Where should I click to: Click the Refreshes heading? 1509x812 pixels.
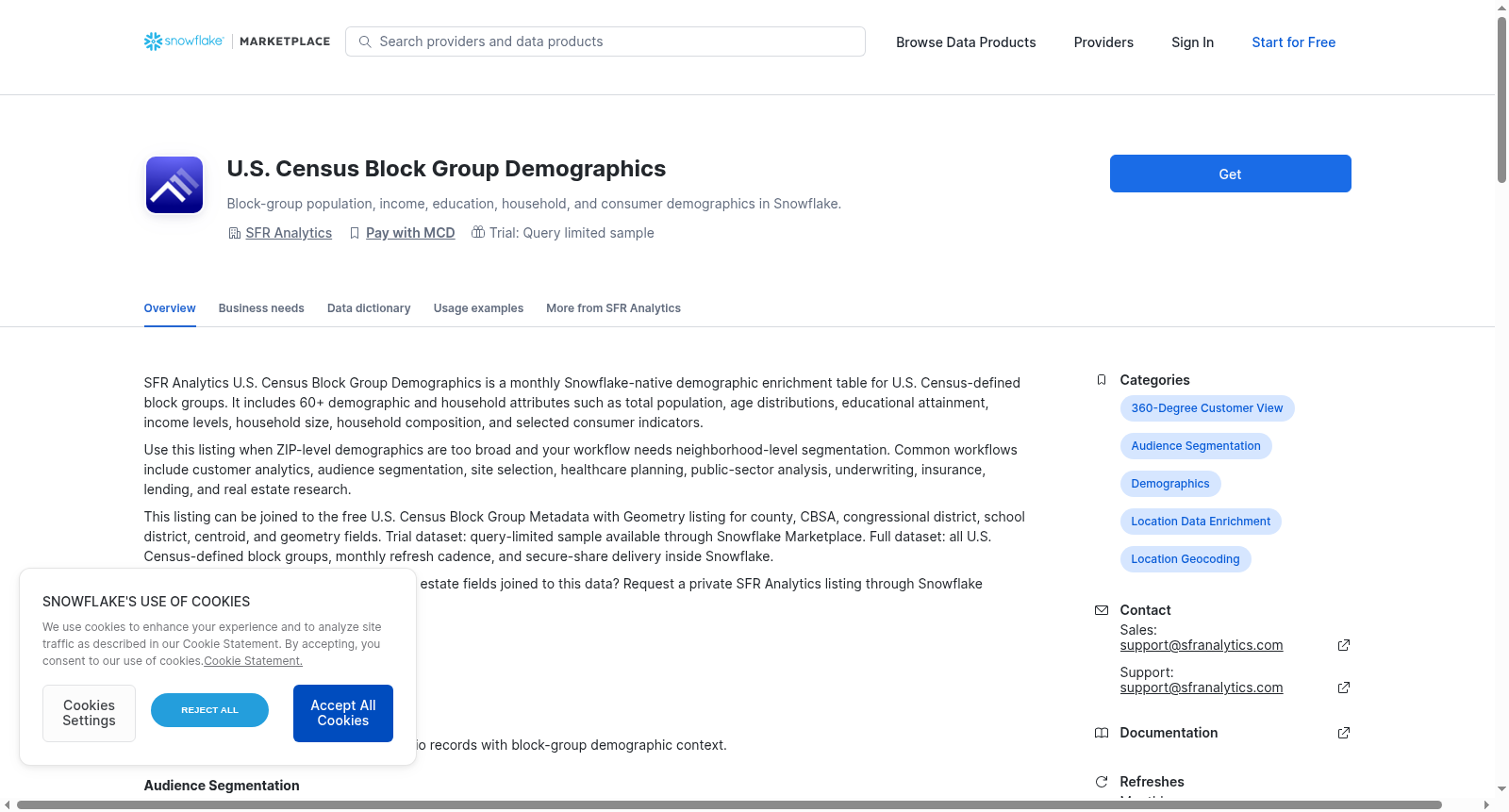pos(1152,782)
